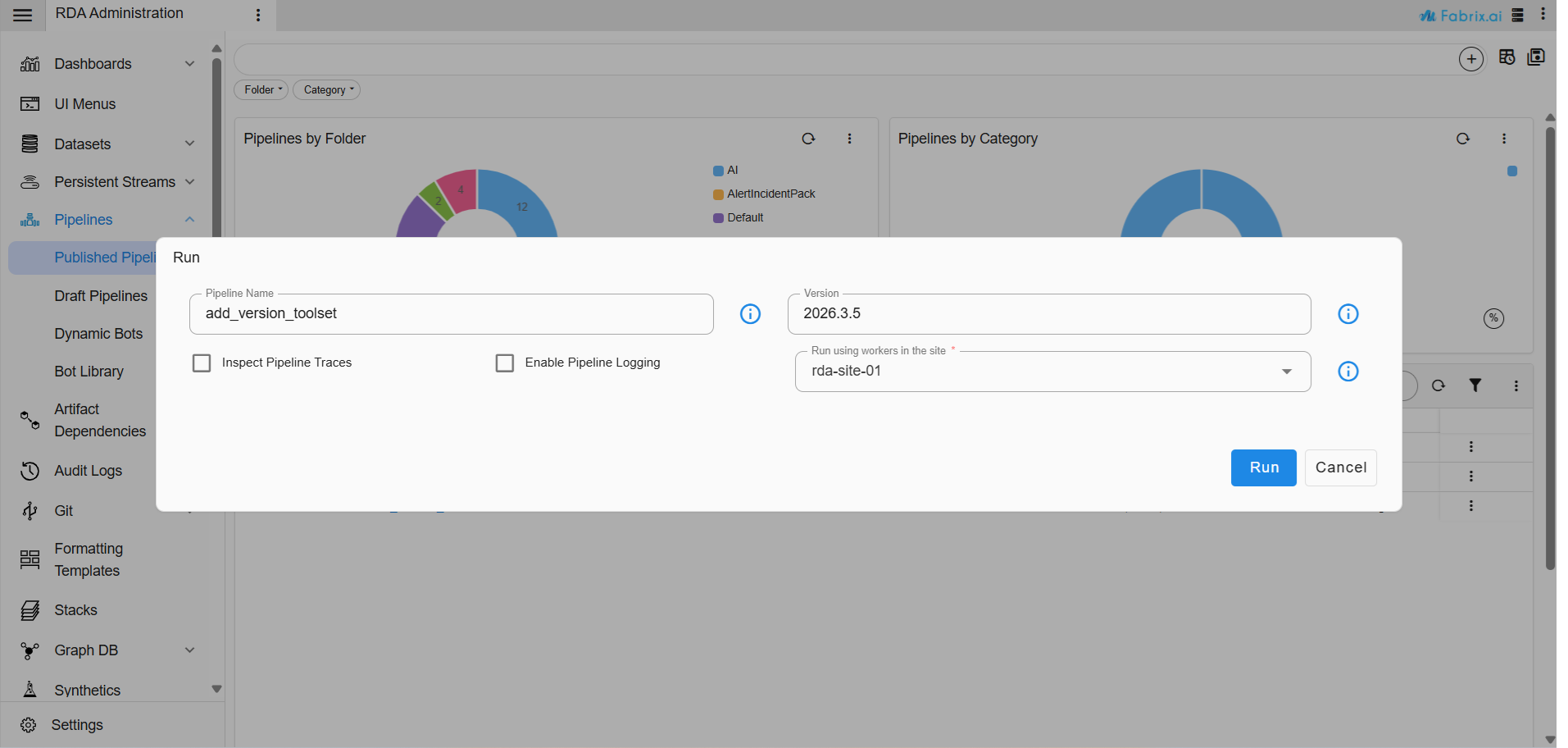The width and height of the screenshot is (1568, 748).
Task: Click the add plus icon in toolbar
Action: click(1470, 59)
